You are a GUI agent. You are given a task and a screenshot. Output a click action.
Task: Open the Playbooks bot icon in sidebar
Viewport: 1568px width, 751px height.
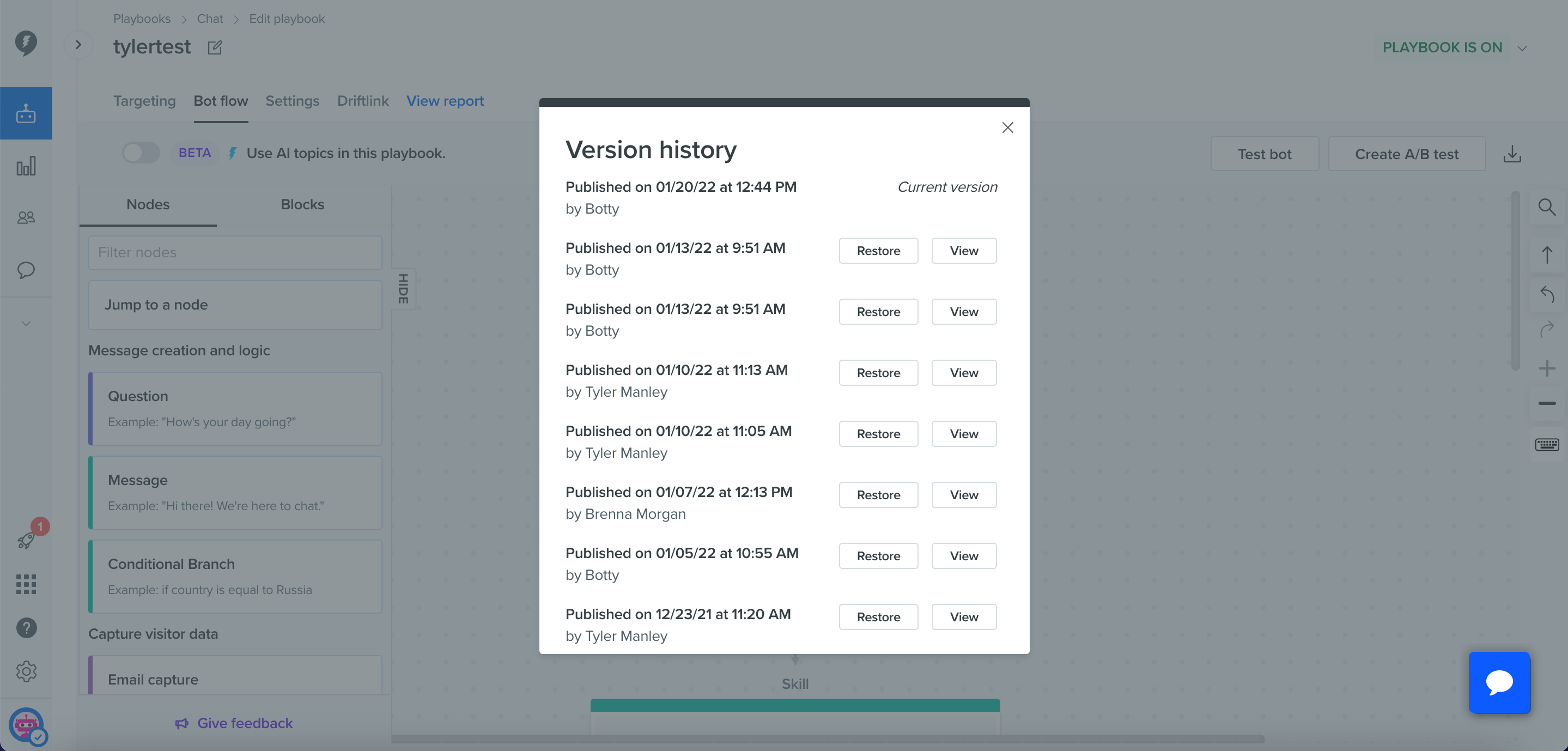26,113
